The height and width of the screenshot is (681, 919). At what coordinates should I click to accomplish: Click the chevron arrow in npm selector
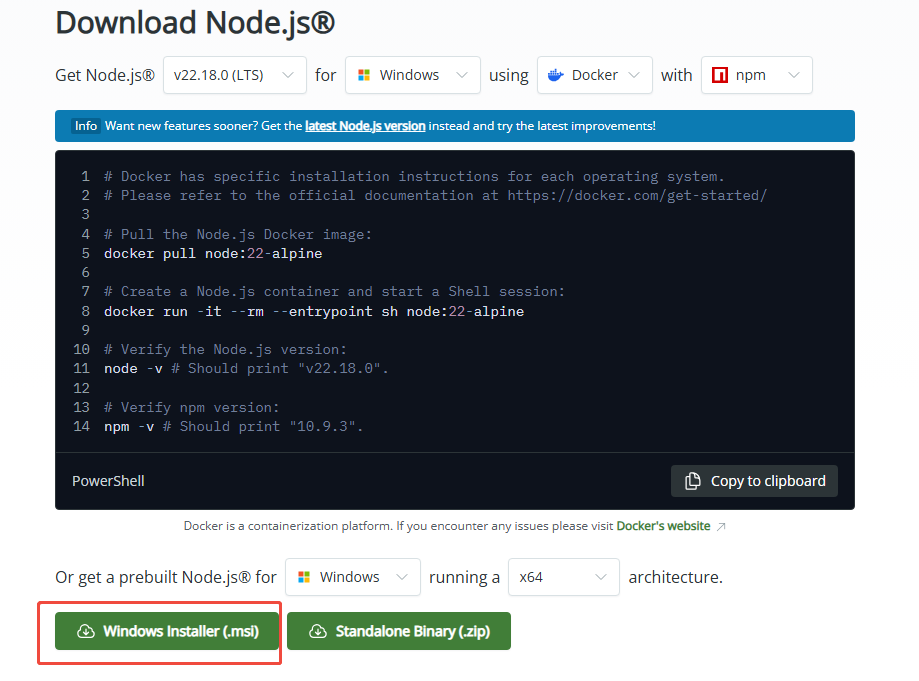(794, 75)
